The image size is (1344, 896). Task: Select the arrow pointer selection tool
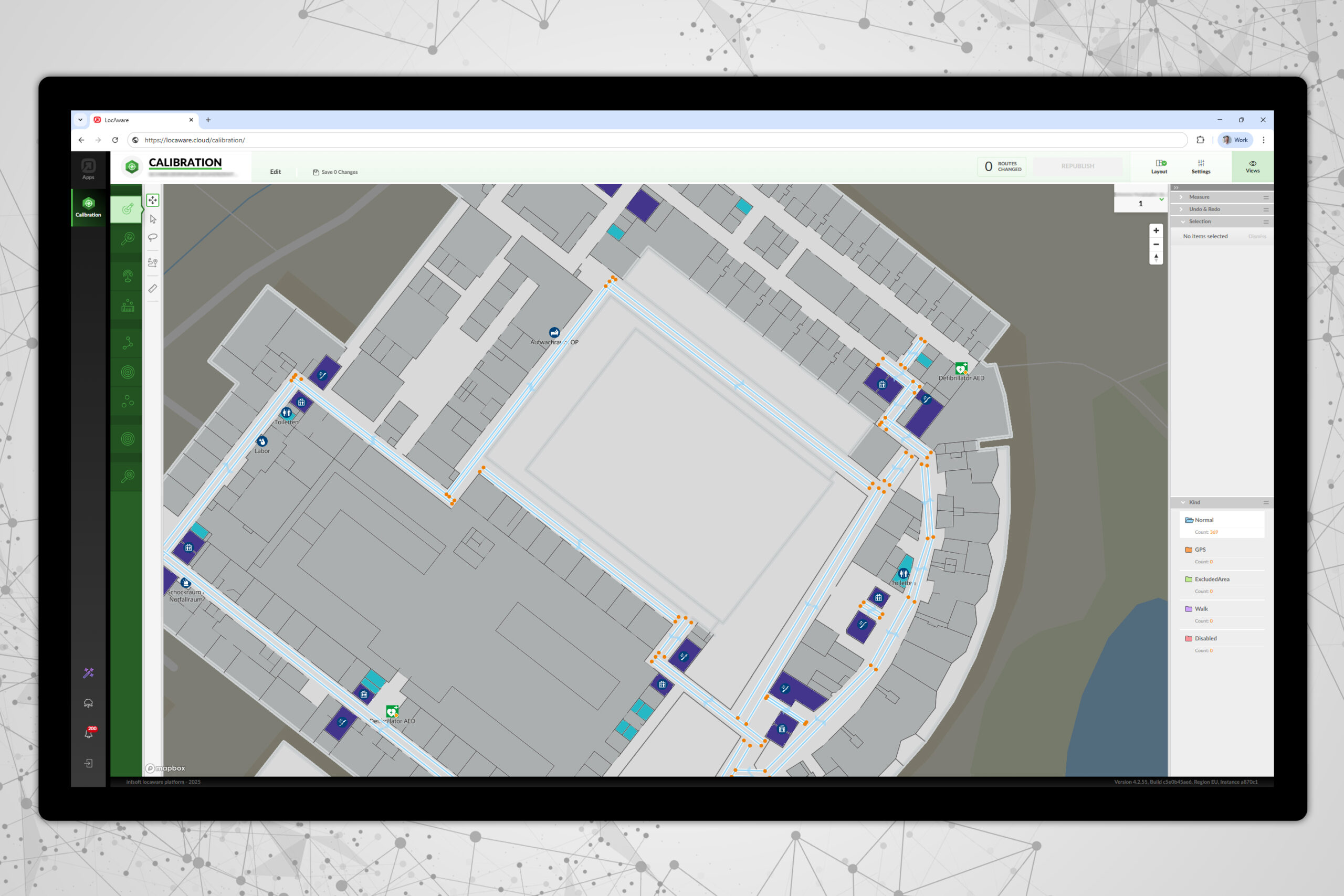pyautogui.click(x=153, y=219)
